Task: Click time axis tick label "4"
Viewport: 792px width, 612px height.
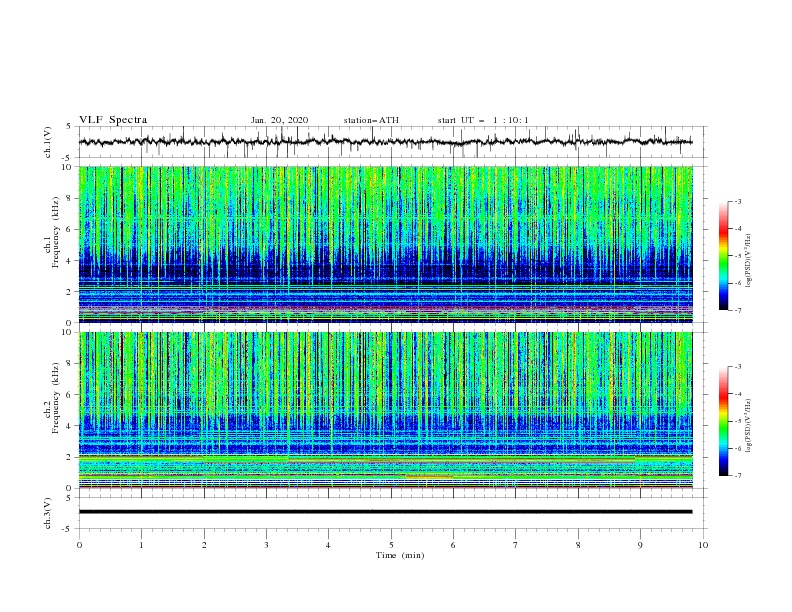Action: click(328, 545)
